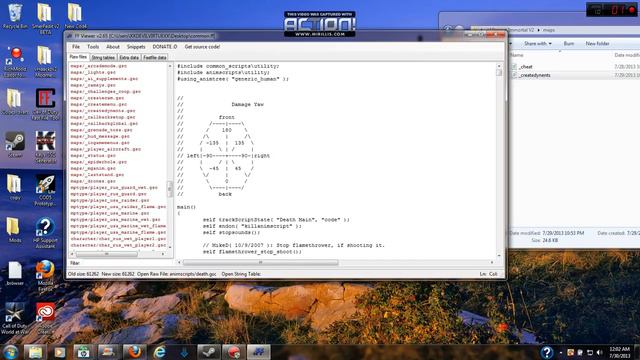Click New folder in Explorer toolbar

[597, 43]
